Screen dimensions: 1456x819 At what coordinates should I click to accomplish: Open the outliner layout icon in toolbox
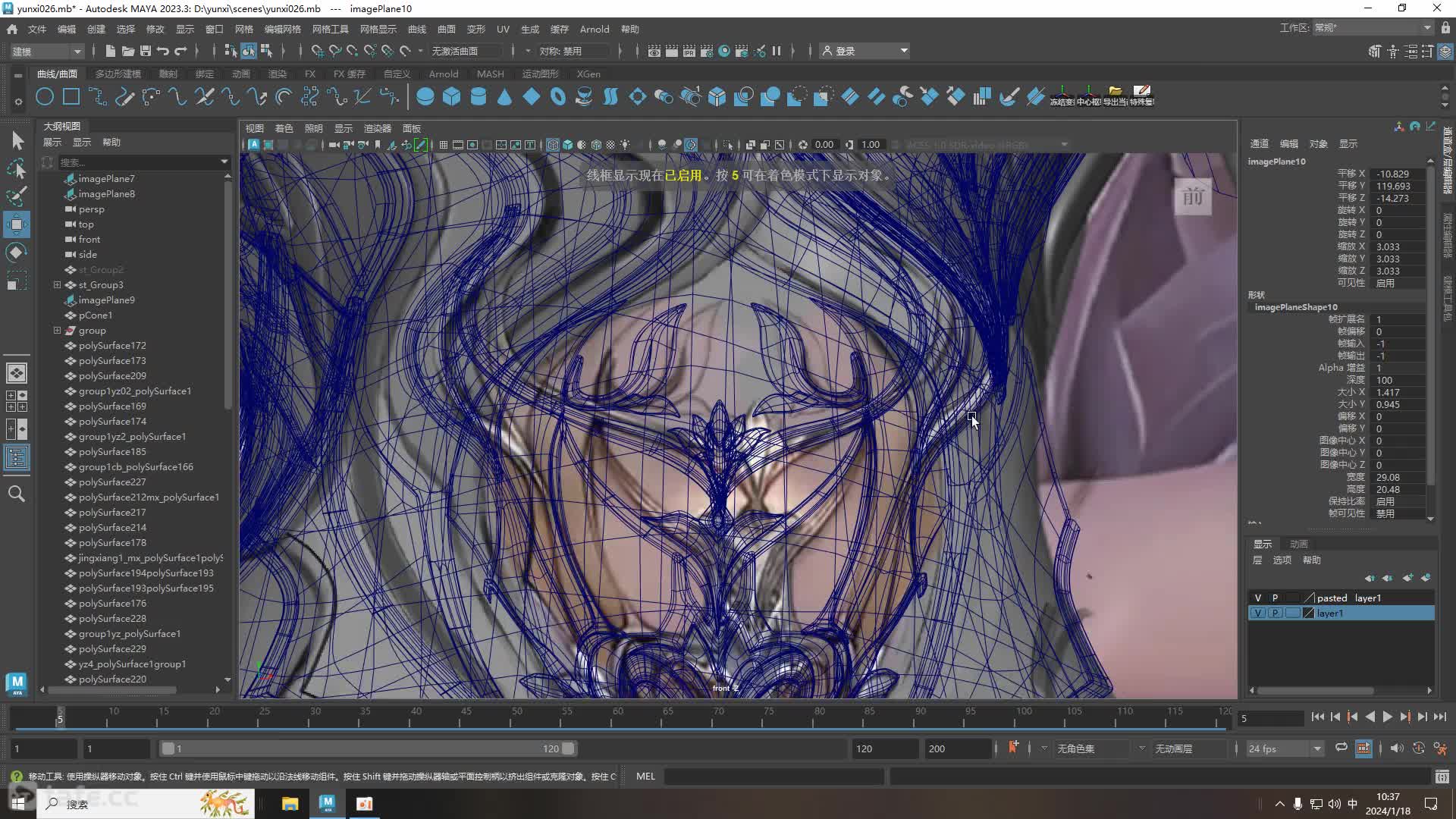[17, 457]
